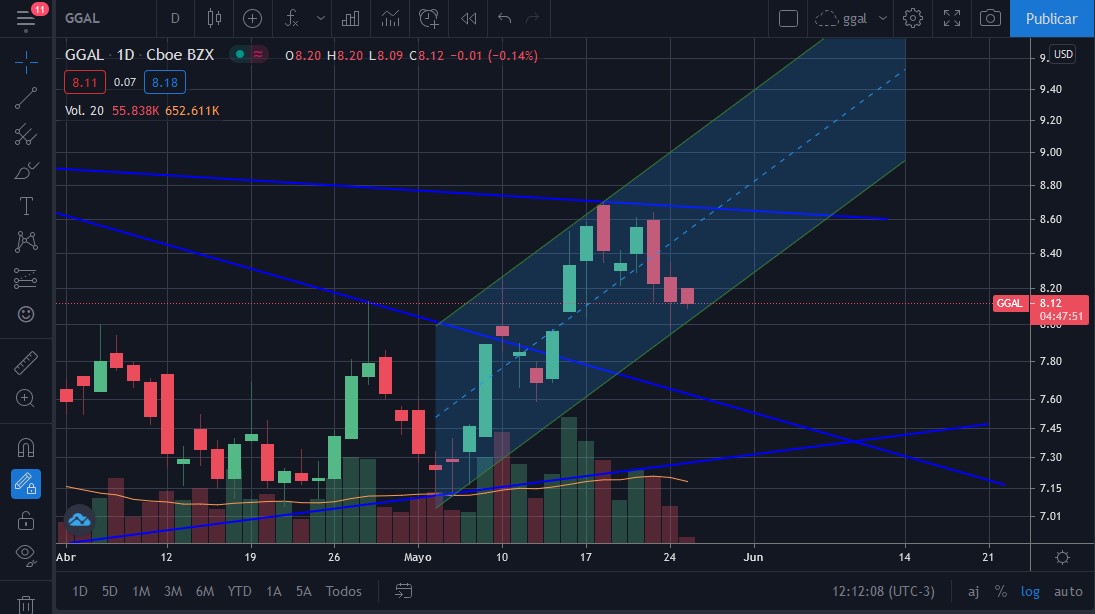Viewport: 1095px width, 614px height.
Task: Expand the indicators favorites dropdown arrow
Action: pos(321,19)
